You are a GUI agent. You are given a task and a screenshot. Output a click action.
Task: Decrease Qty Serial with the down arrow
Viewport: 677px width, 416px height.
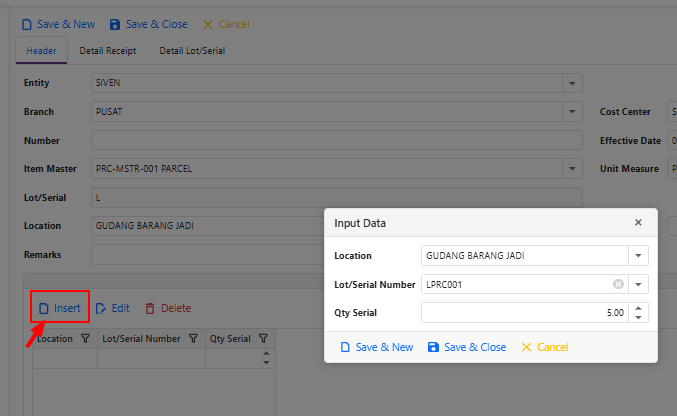(x=638, y=318)
